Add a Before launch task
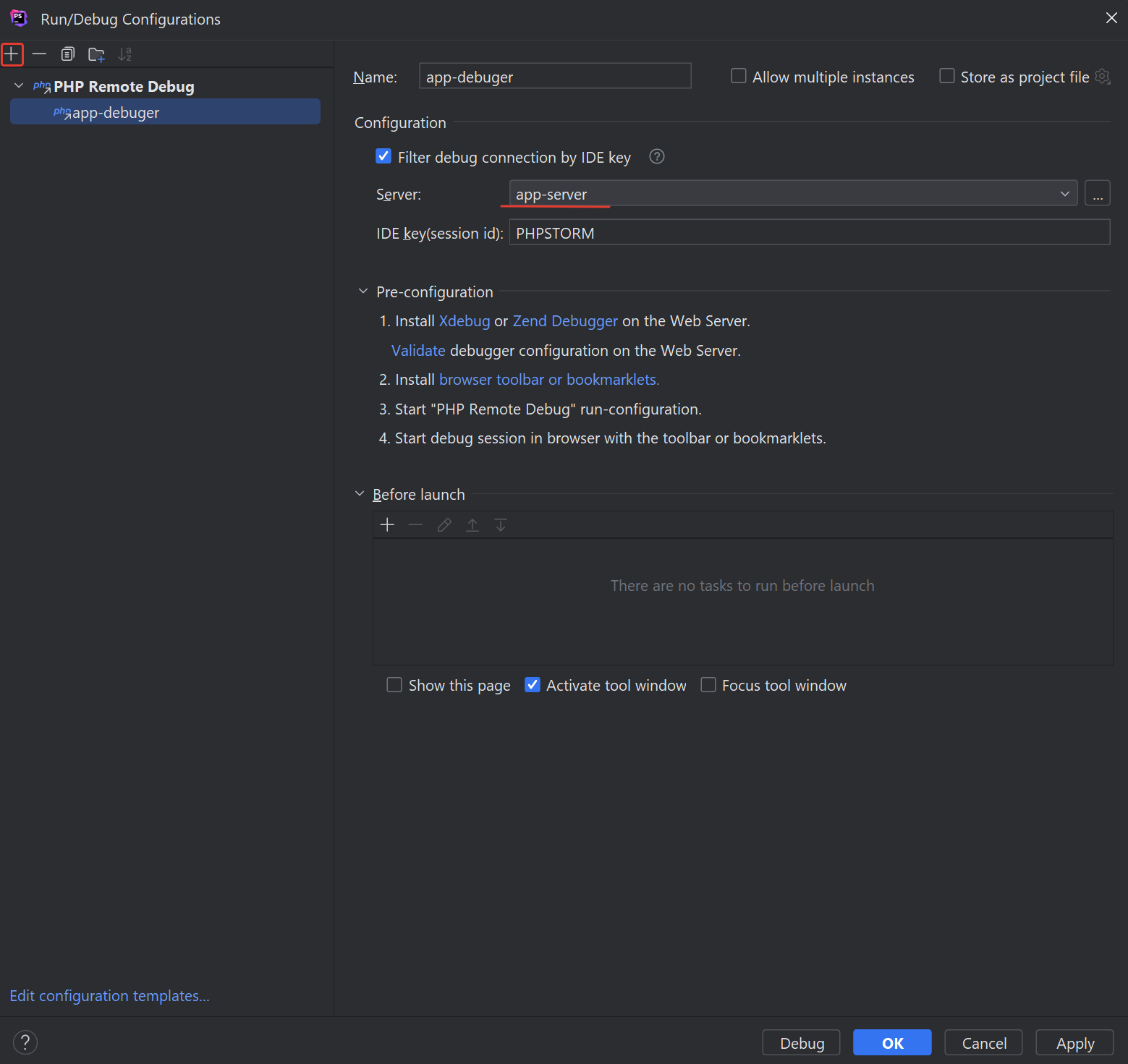 point(388,525)
